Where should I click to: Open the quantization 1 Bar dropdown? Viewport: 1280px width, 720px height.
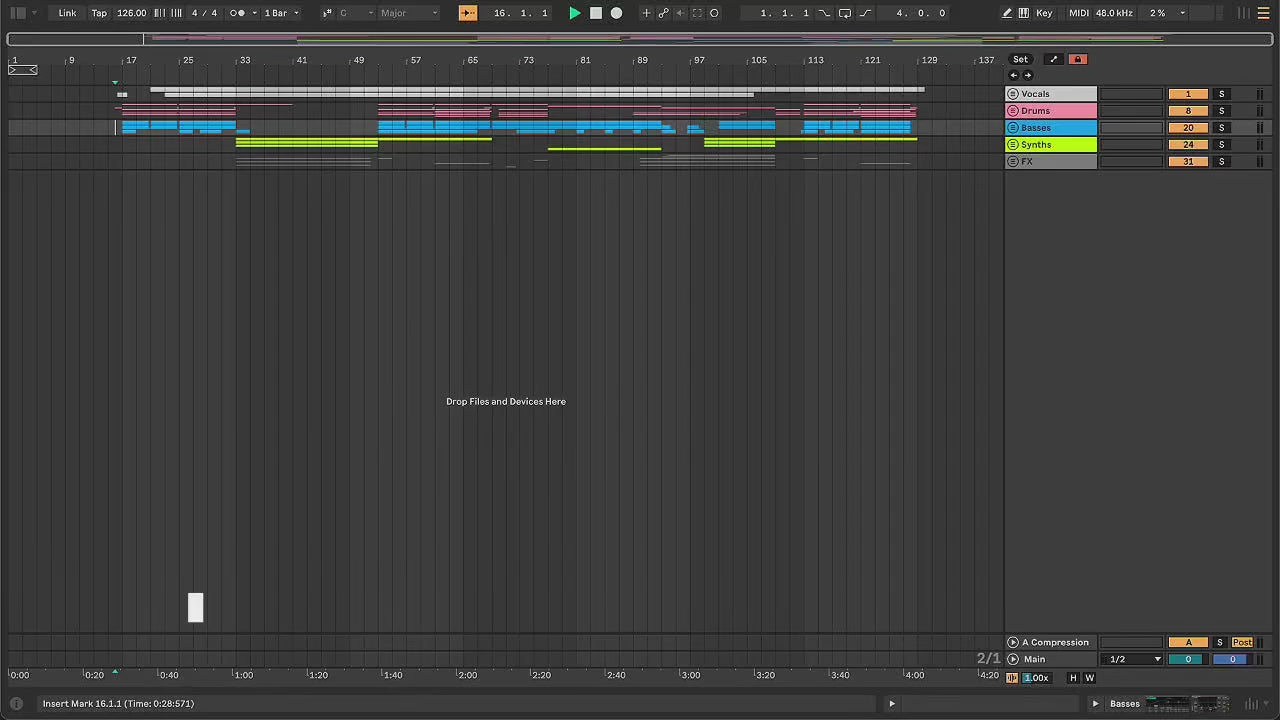tap(281, 13)
